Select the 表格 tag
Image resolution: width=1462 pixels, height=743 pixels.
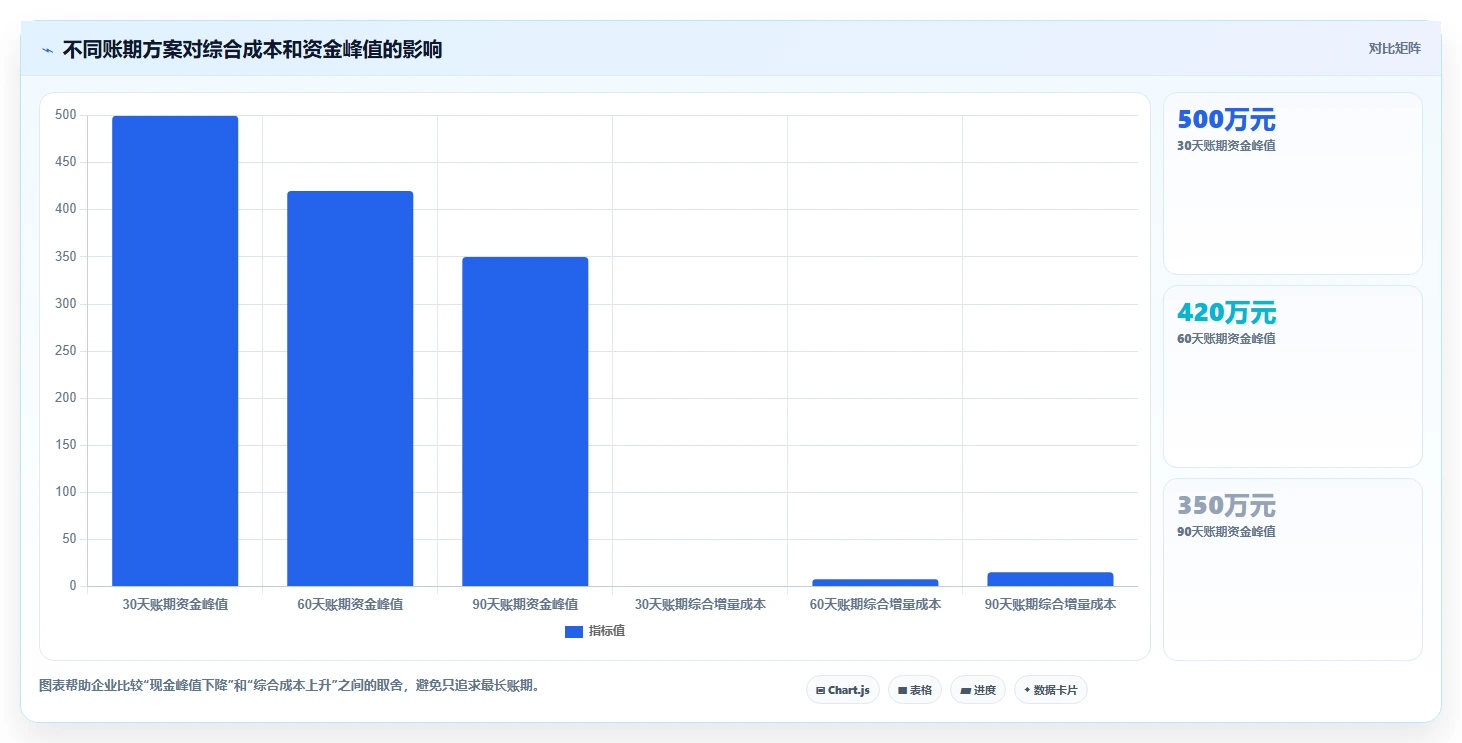915,690
